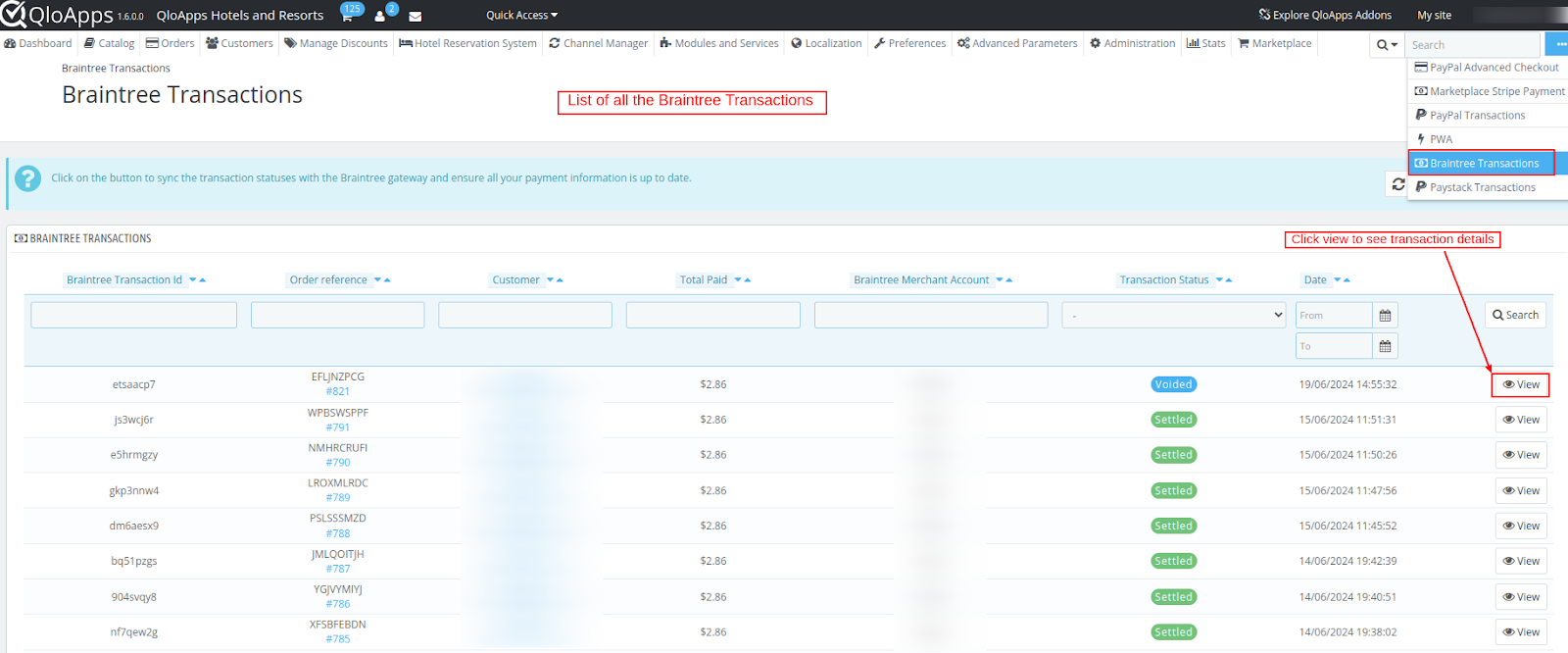View transaction 904svqy8 details

pos(1521,597)
